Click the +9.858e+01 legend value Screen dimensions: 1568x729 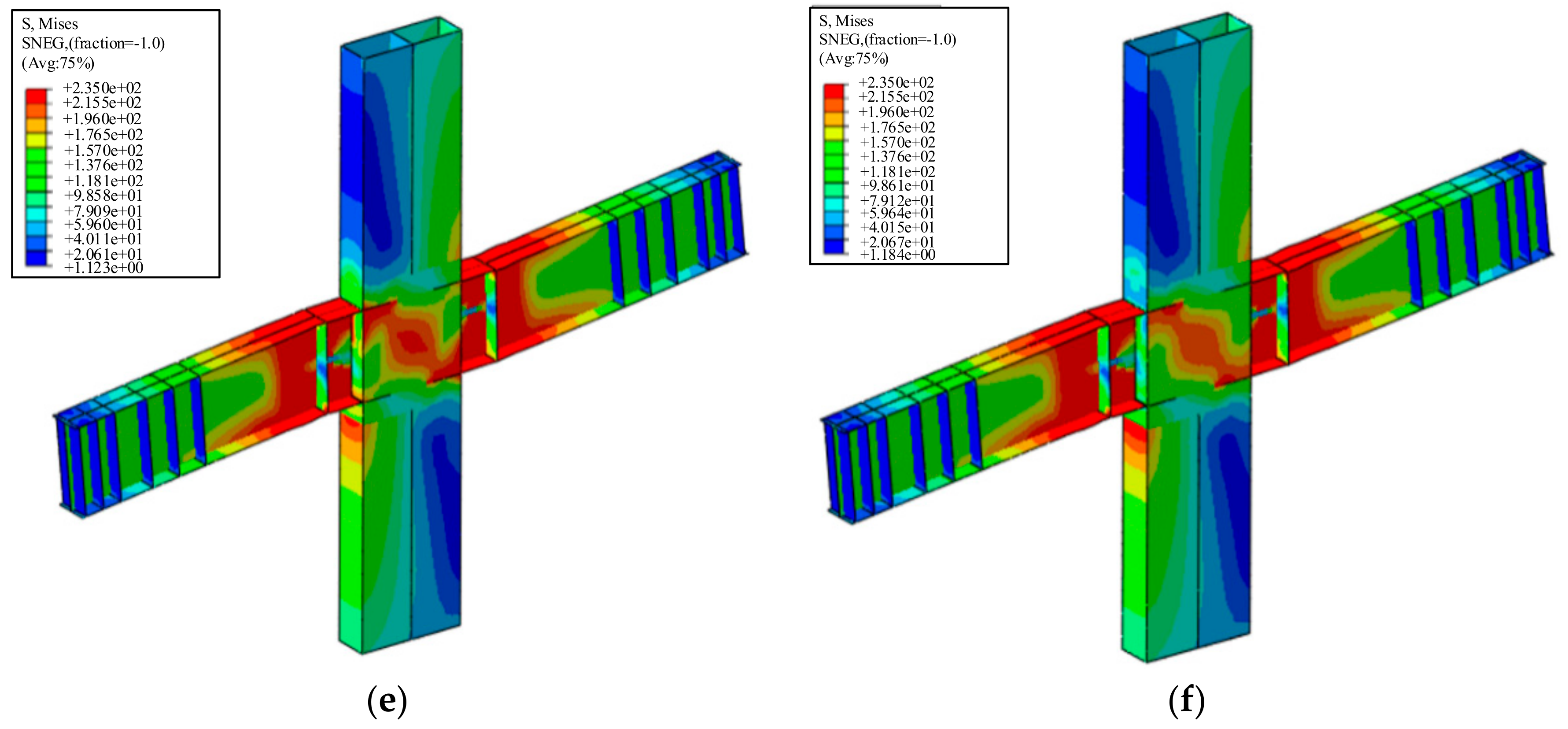[x=103, y=195]
